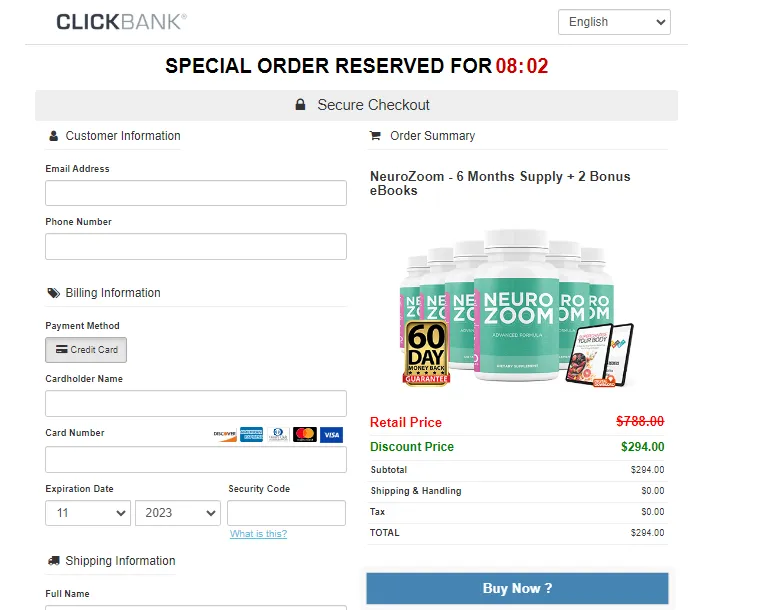Select the Credit Card payment method

[x=86, y=350]
